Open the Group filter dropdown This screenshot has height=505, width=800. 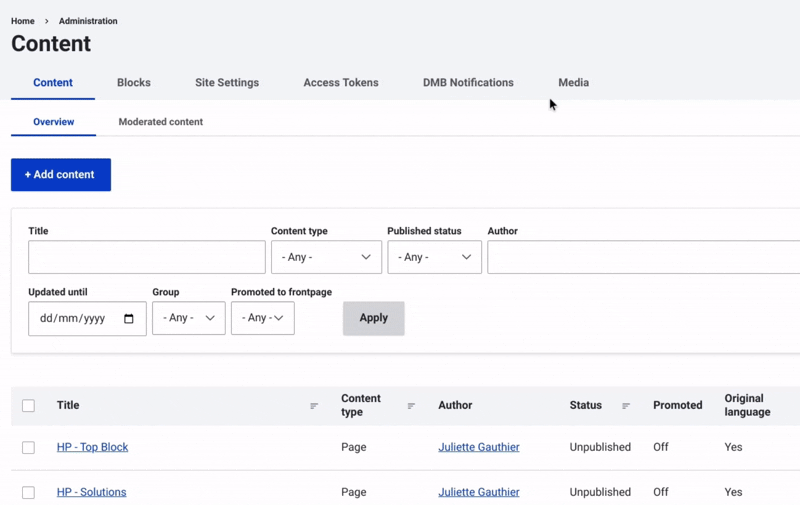(x=188, y=318)
